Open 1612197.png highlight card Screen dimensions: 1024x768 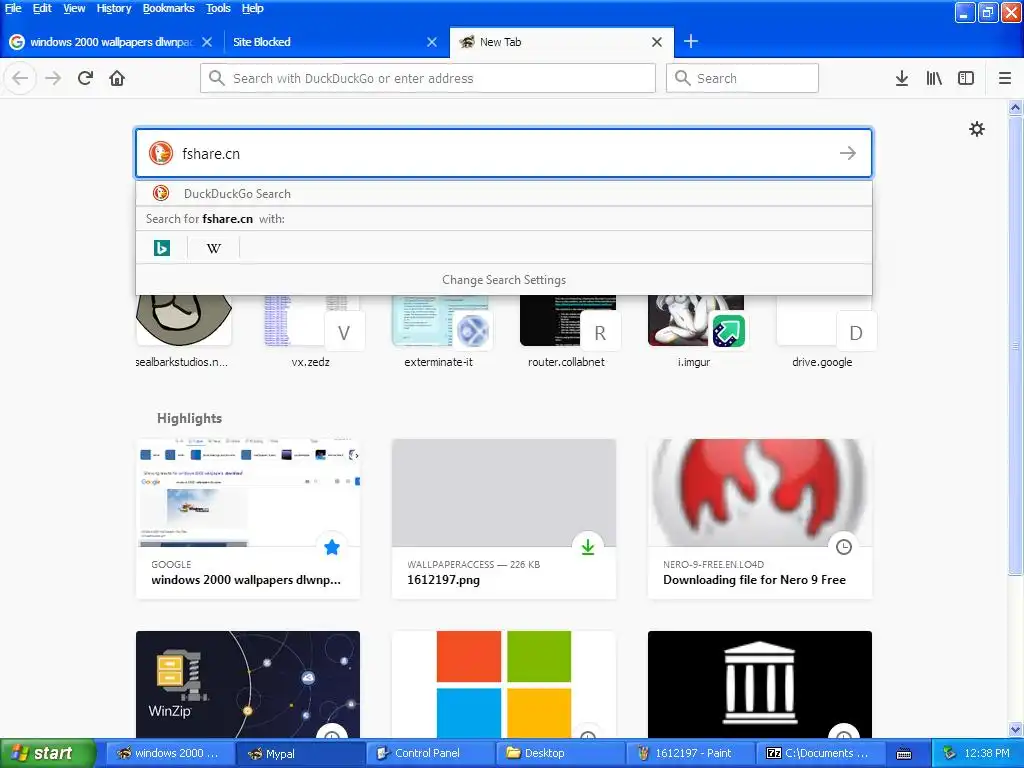point(504,519)
